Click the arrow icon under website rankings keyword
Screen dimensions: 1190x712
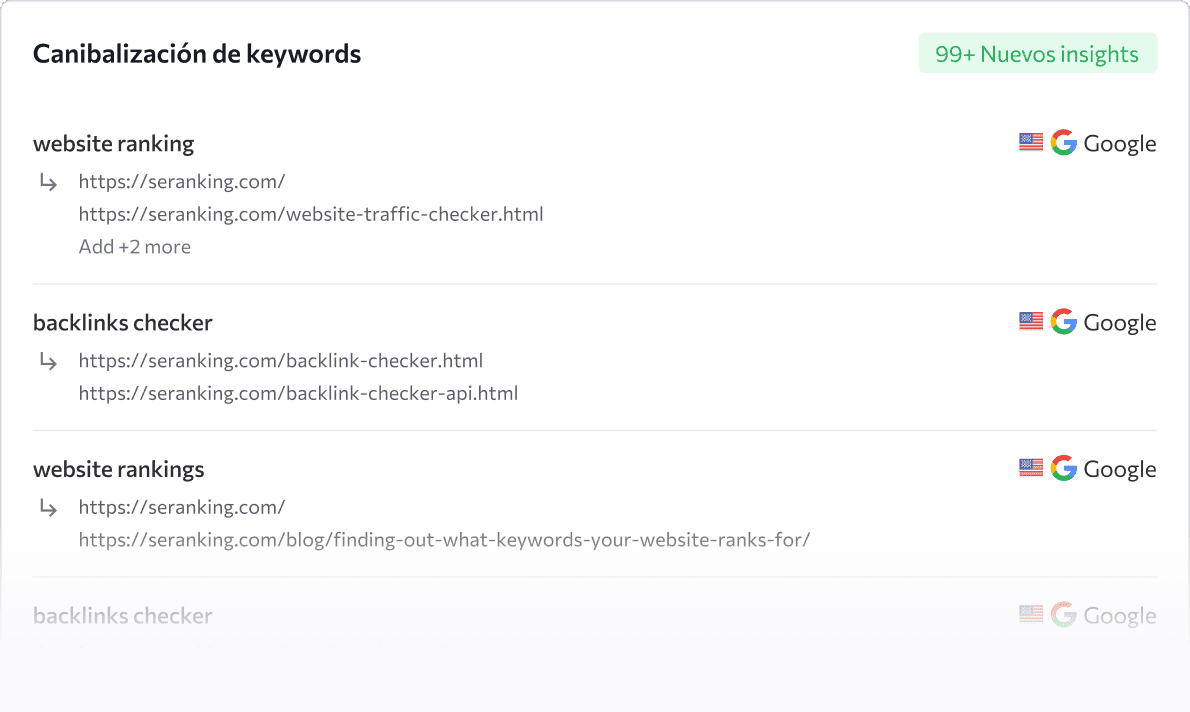[x=49, y=508]
